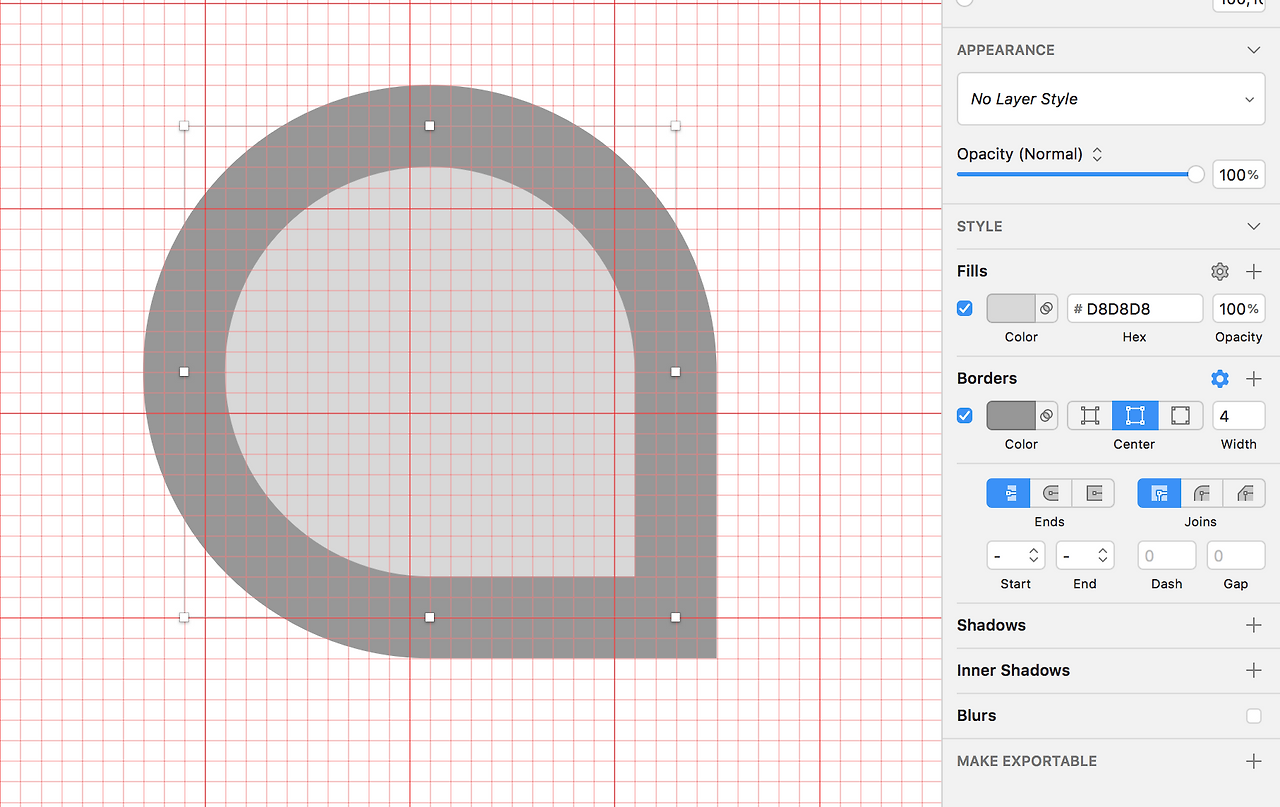Choose the projecting square end cap
The width and height of the screenshot is (1280, 807).
[1093, 493]
